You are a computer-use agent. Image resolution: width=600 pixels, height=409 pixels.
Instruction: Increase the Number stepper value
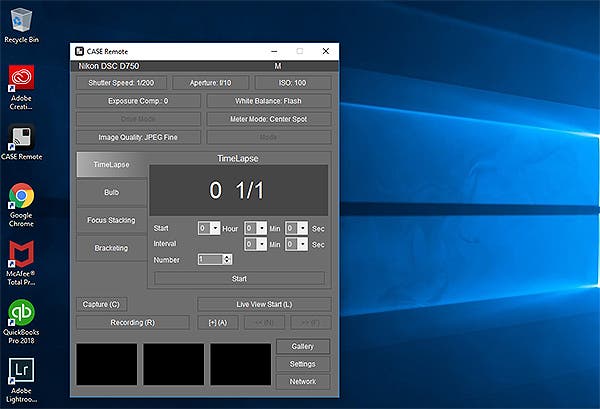click(x=227, y=257)
